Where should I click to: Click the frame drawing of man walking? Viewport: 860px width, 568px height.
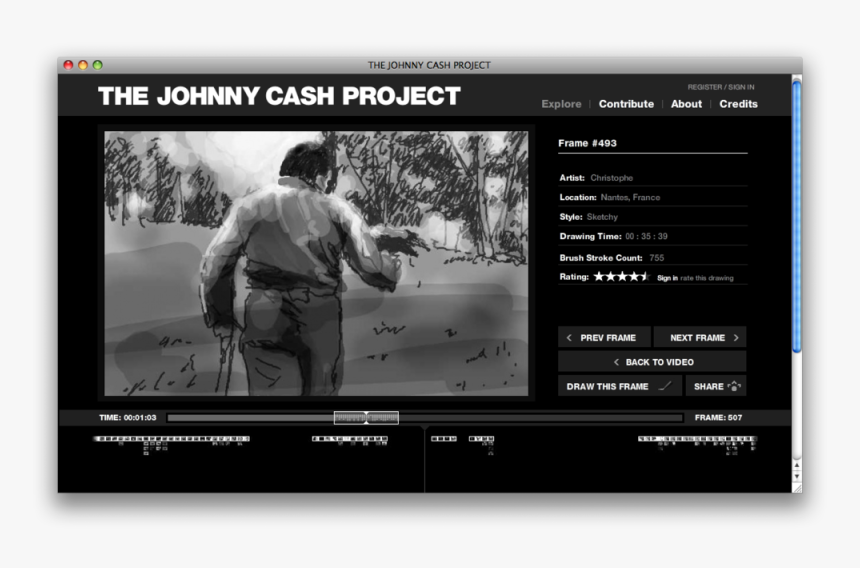316,263
